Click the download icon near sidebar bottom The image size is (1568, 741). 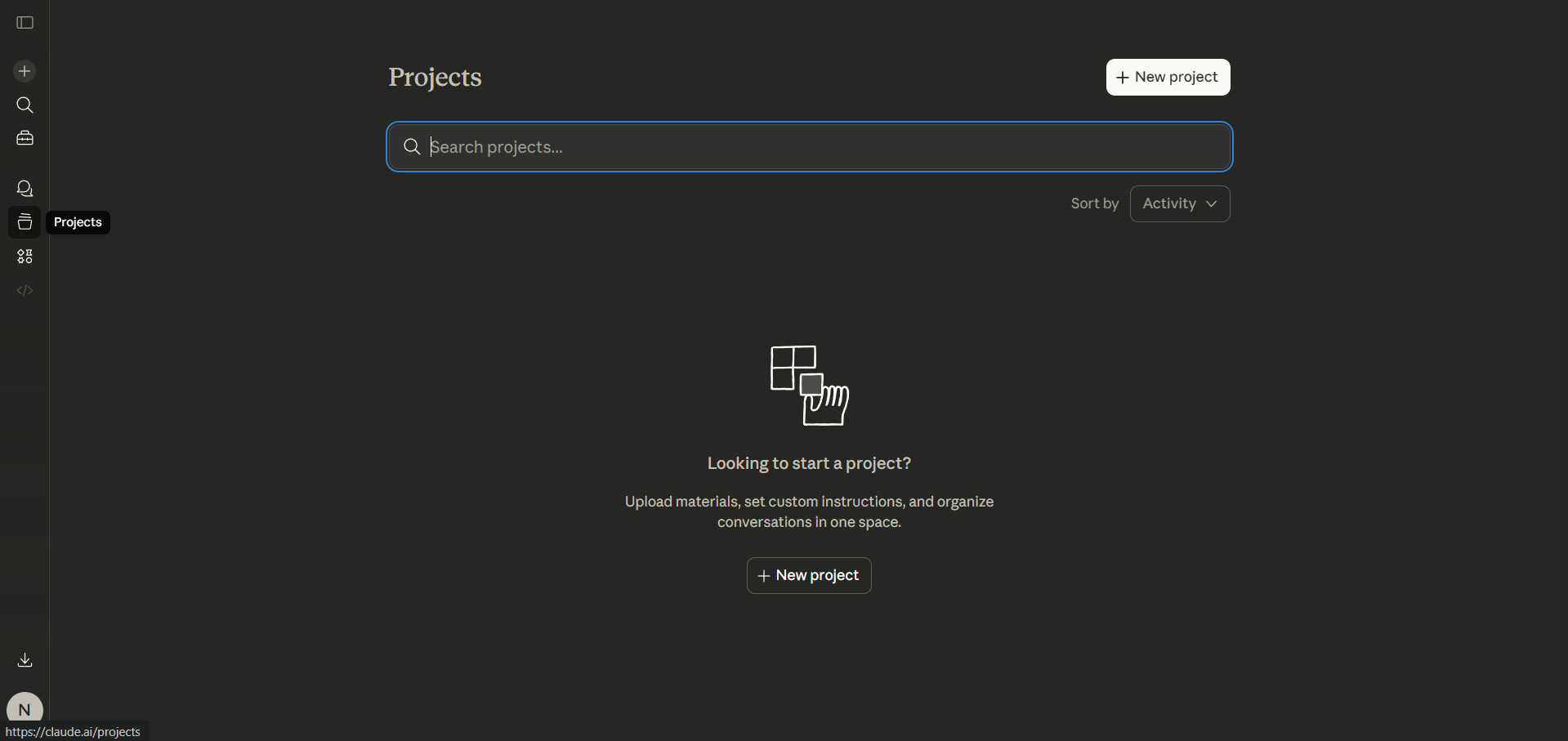(24, 659)
